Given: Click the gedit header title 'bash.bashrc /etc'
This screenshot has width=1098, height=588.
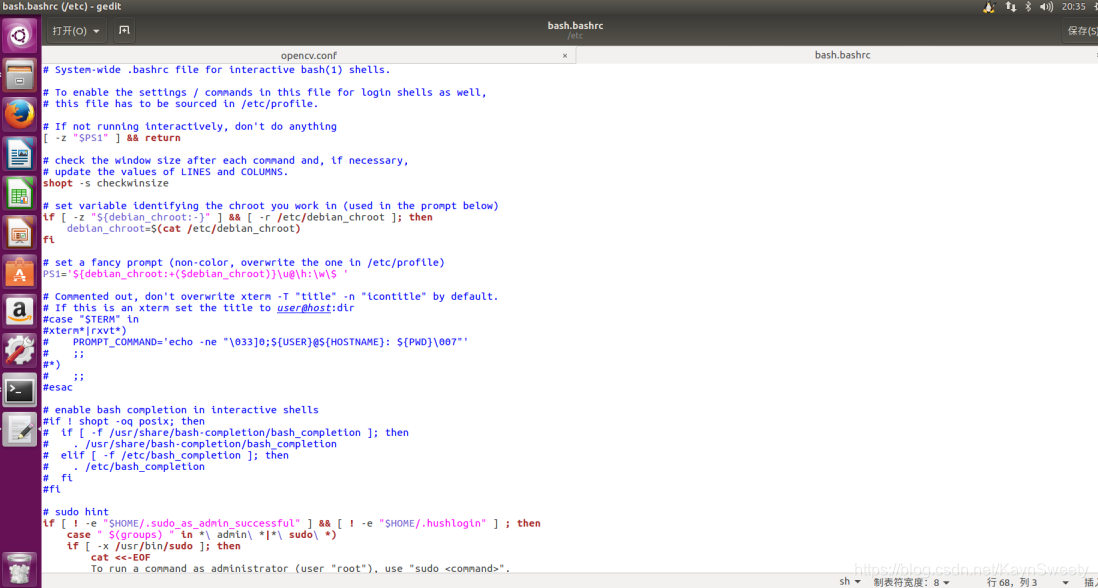Looking at the screenshot, I should 575,30.
